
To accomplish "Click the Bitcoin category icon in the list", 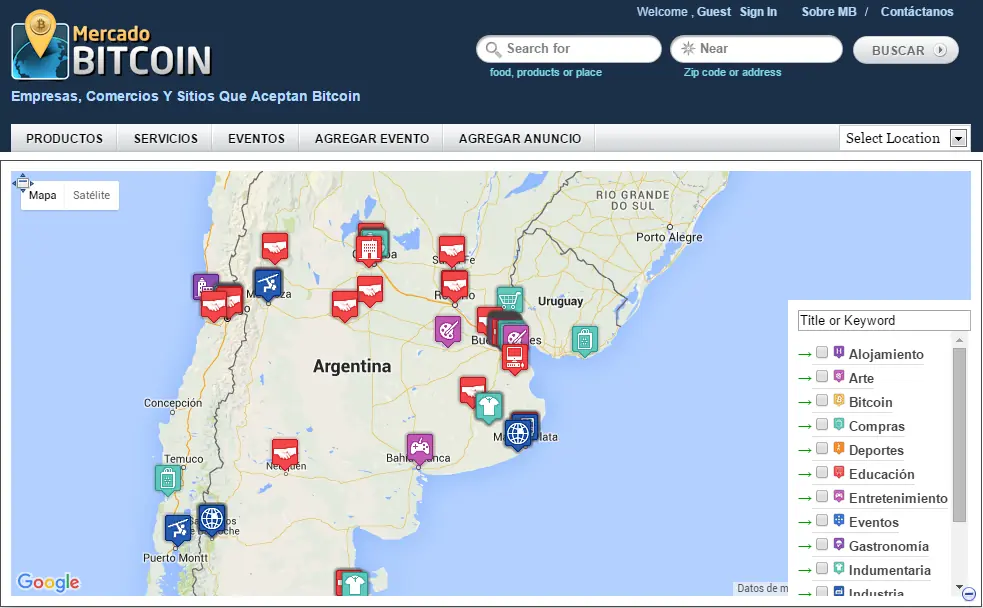I will point(839,400).
